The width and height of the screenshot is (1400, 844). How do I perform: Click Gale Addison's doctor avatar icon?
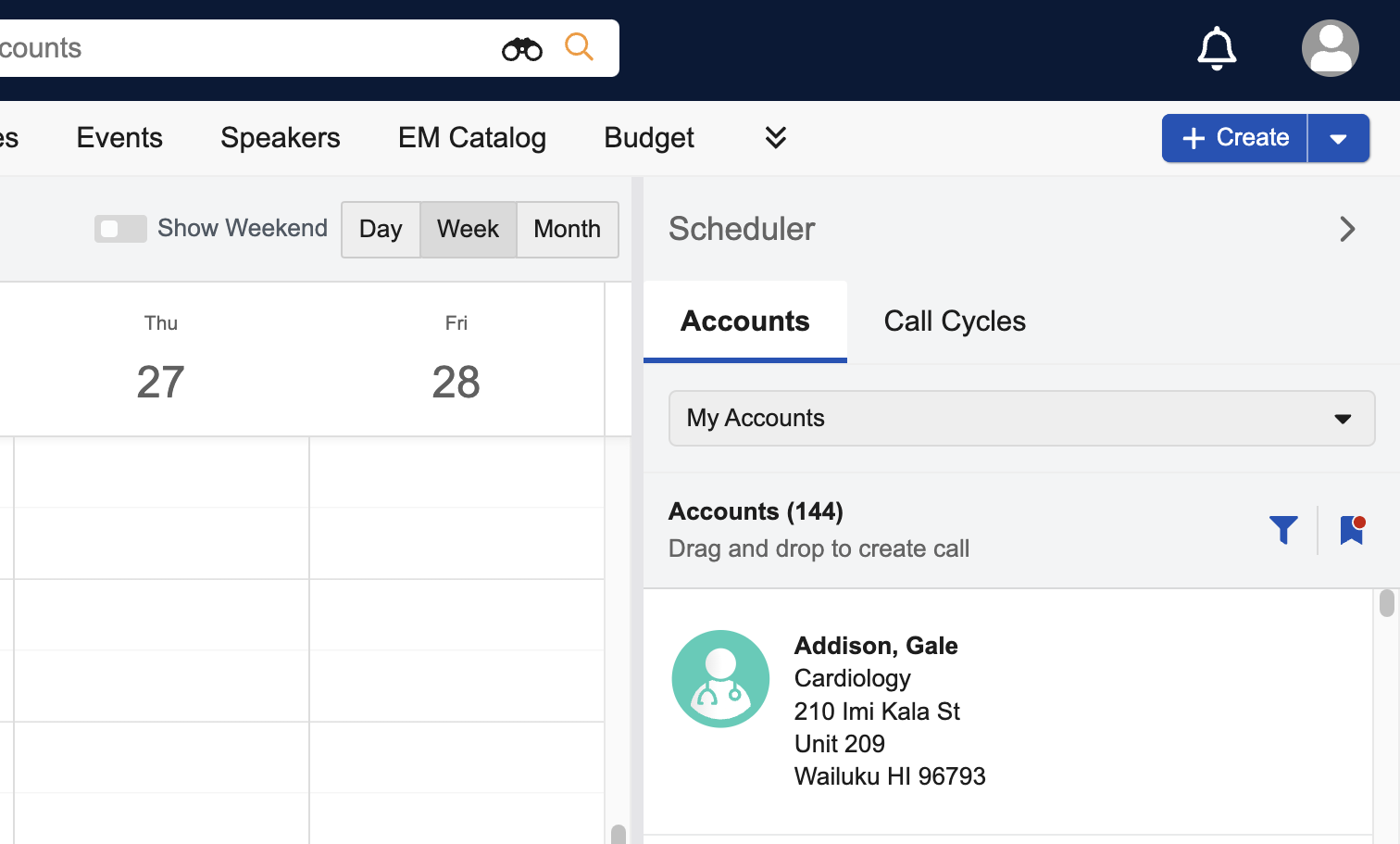coord(720,679)
